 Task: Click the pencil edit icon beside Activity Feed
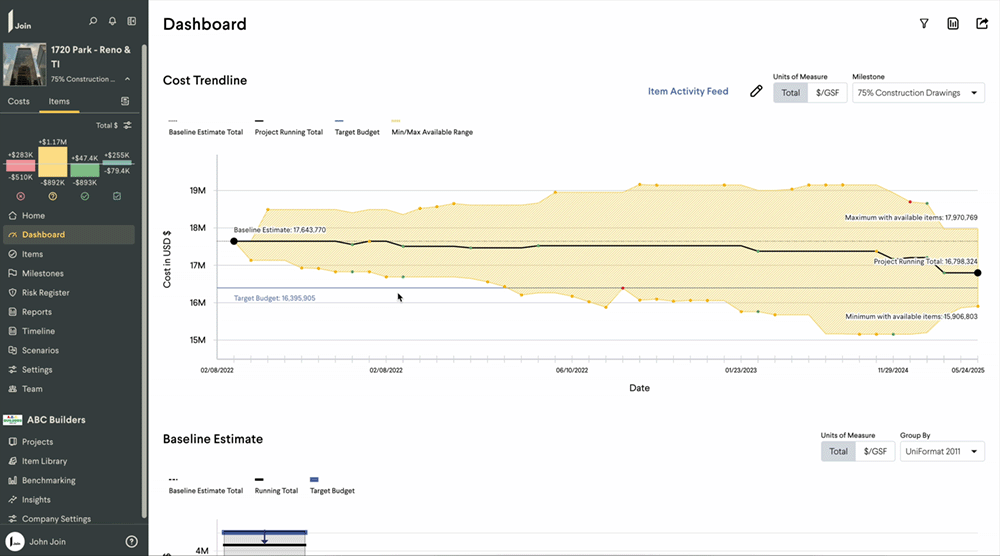pyautogui.click(x=756, y=92)
